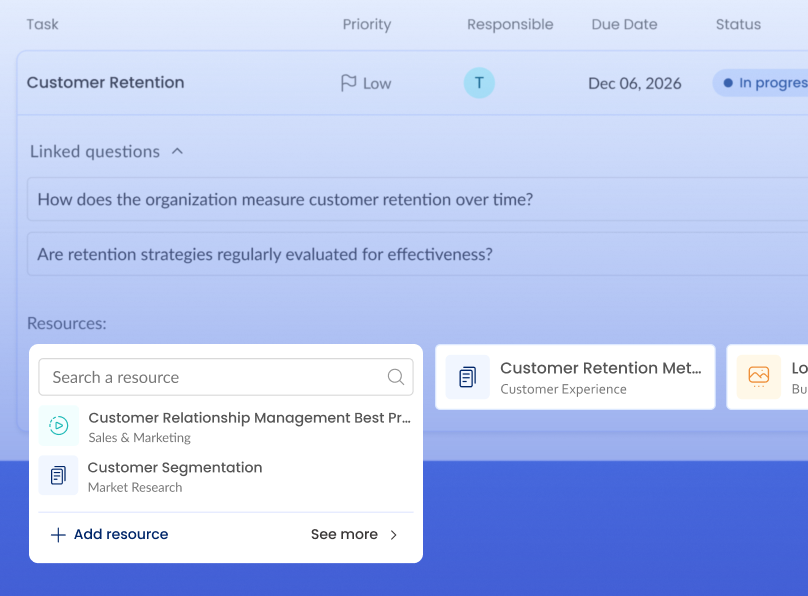Click the Add resource button

pyautogui.click(x=109, y=535)
